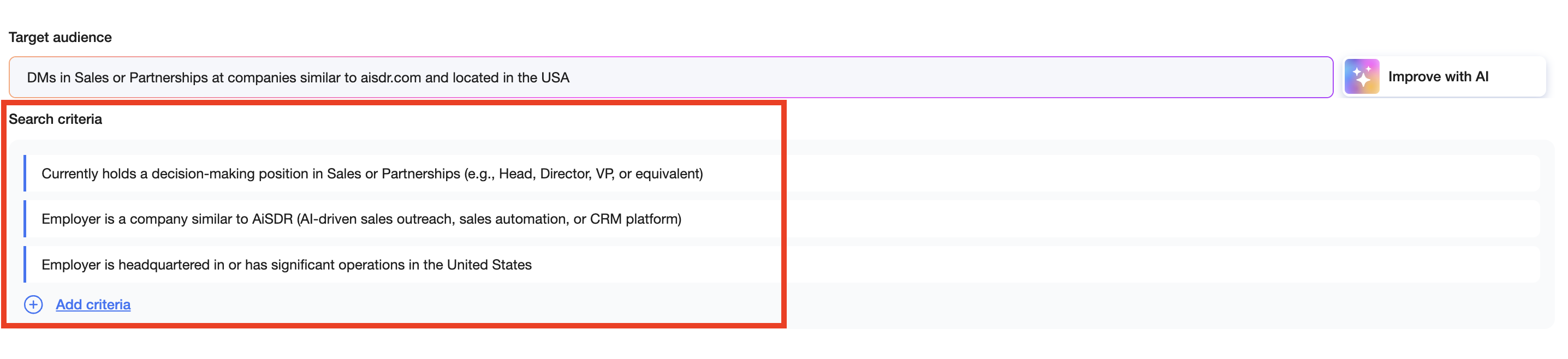
Task: Click blue bar beside the AiSDR employer criterion
Action: [25, 219]
